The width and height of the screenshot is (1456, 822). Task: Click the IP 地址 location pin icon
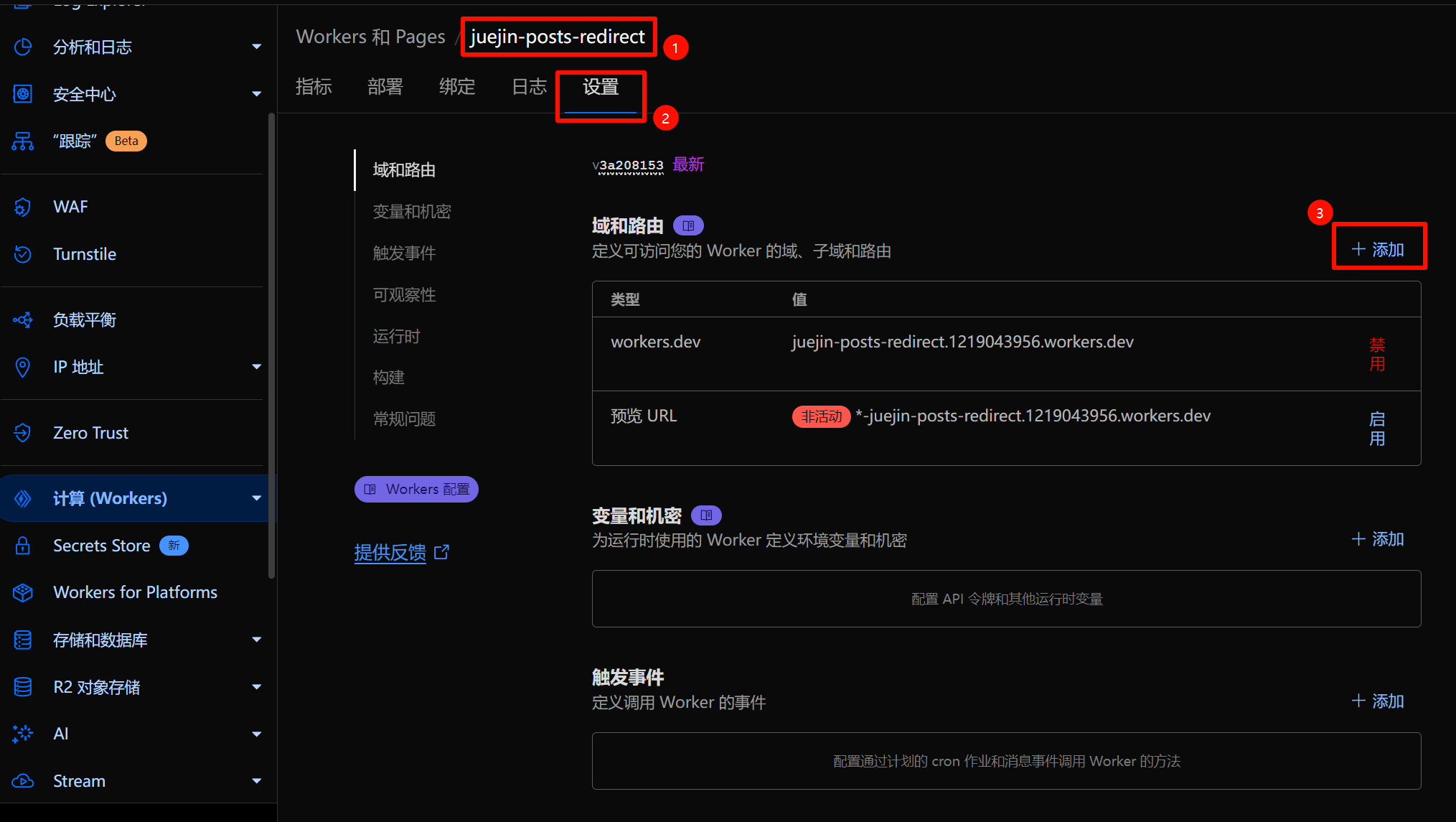coord(23,367)
